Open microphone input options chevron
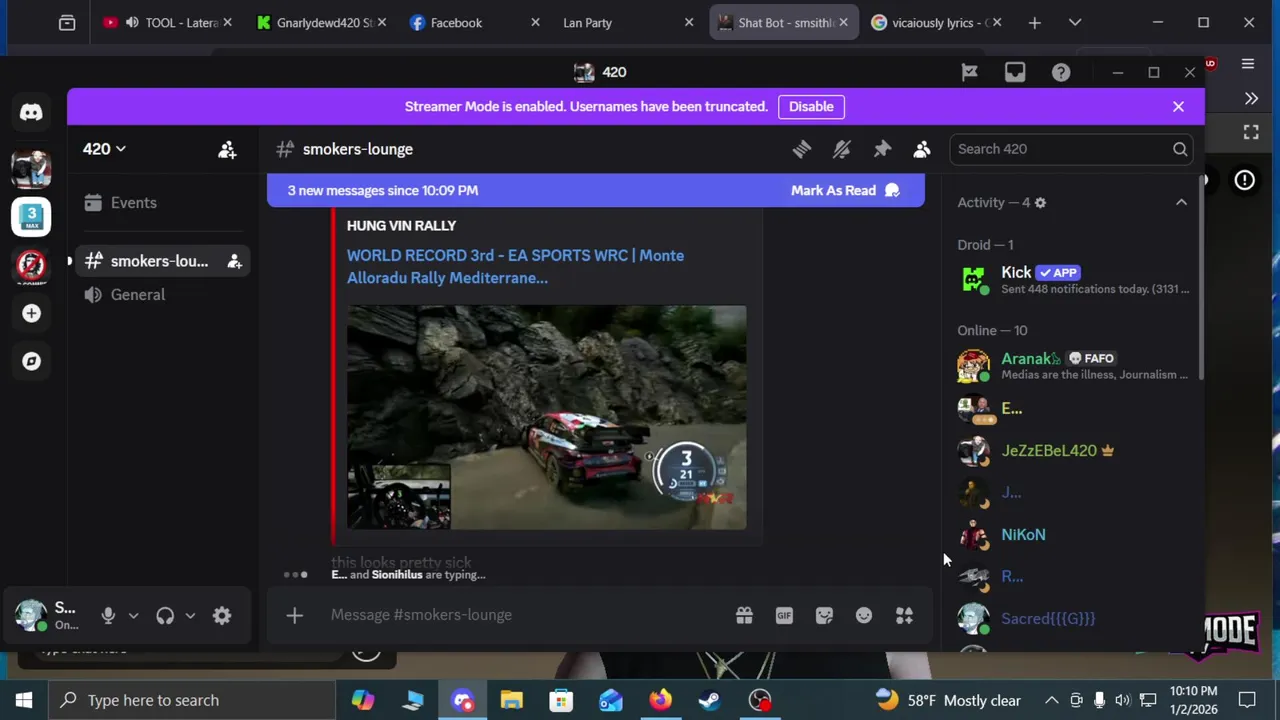Viewport: 1280px width, 720px height. (x=133, y=616)
